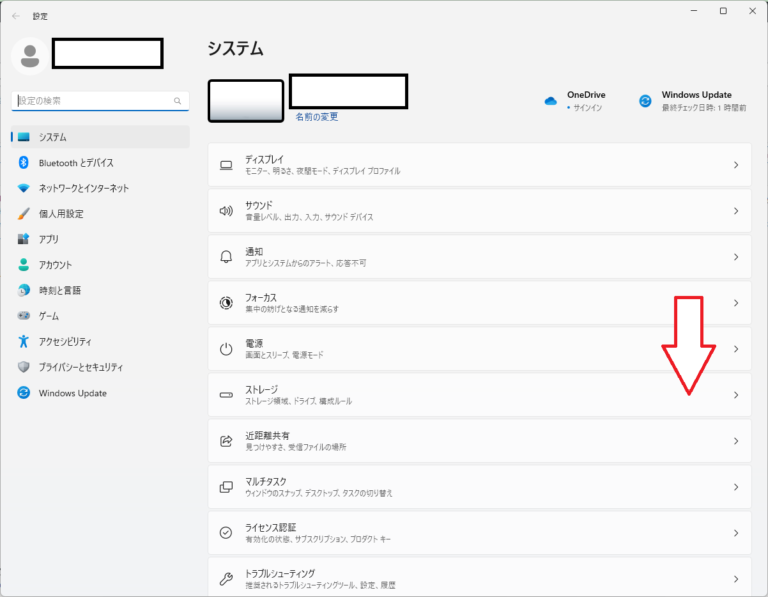Expand the トラブルシューティング row chevron
This screenshot has height=597, width=768.
coord(735,579)
